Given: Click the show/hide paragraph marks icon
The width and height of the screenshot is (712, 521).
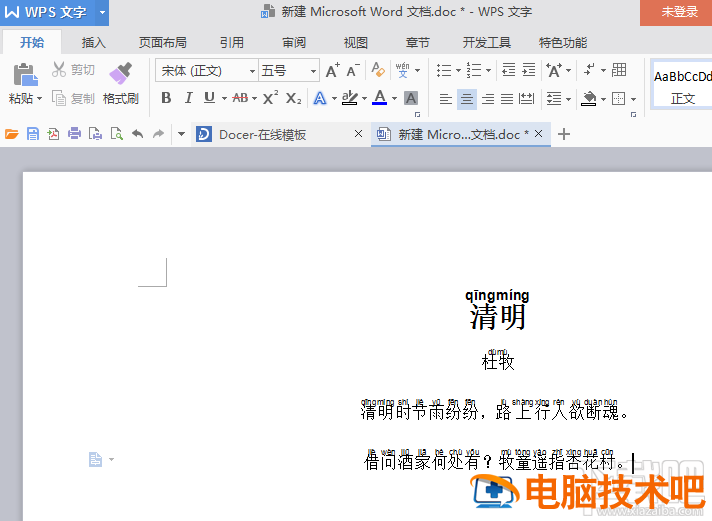Looking at the screenshot, I should click(589, 70).
